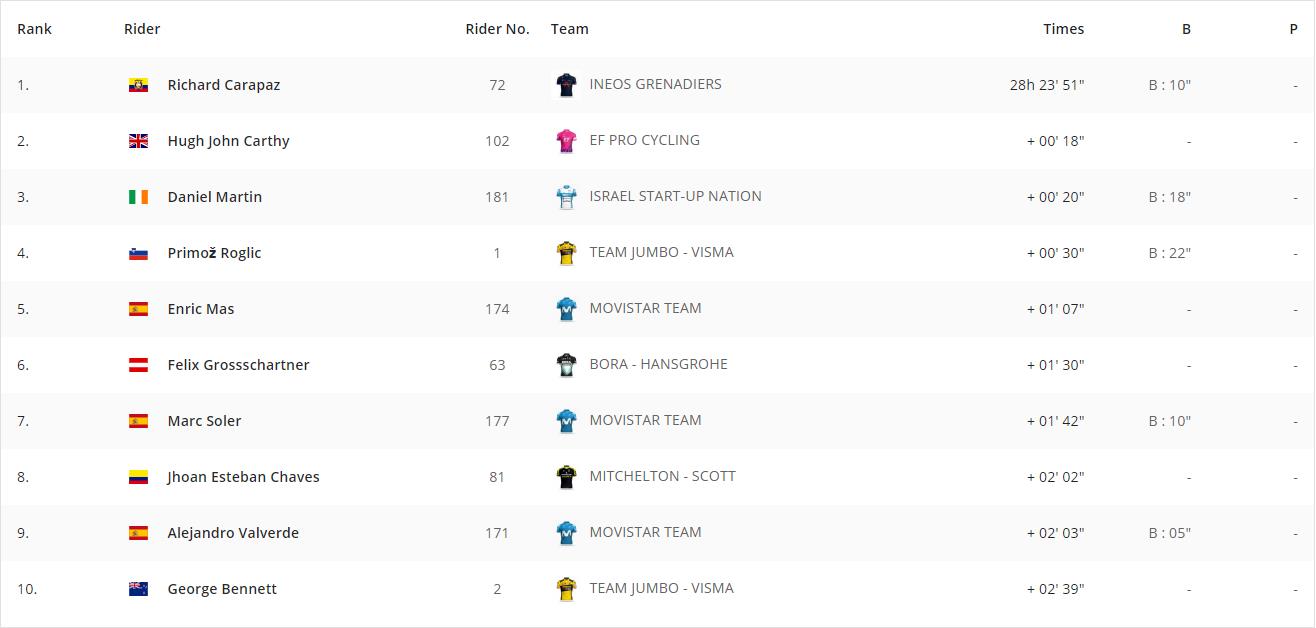Click the Slovenian flag next to Primož Roglic
Image resolution: width=1316 pixels, height=628 pixels.
138,253
